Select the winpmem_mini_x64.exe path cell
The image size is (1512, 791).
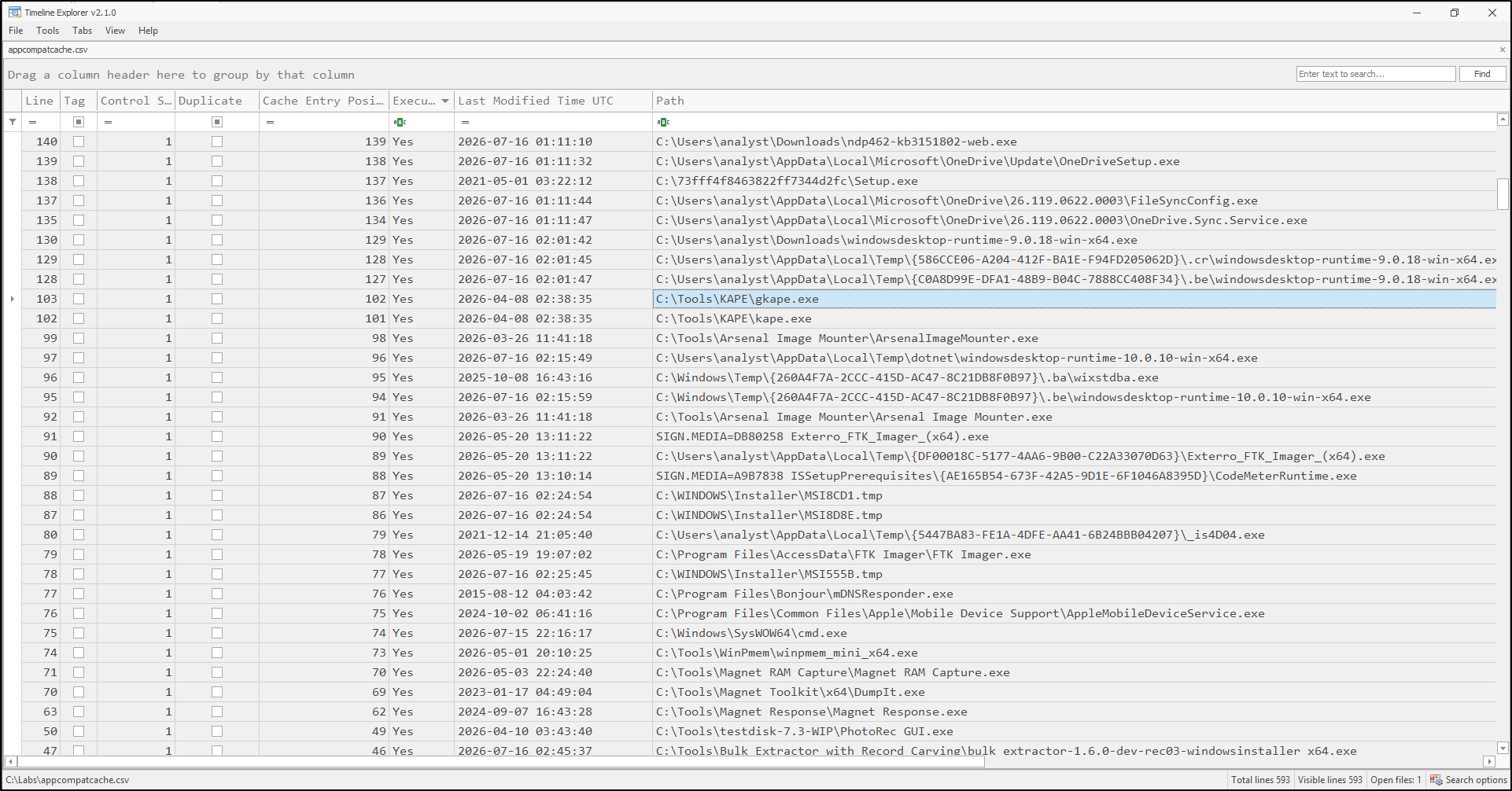pyautogui.click(x=1074, y=653)
